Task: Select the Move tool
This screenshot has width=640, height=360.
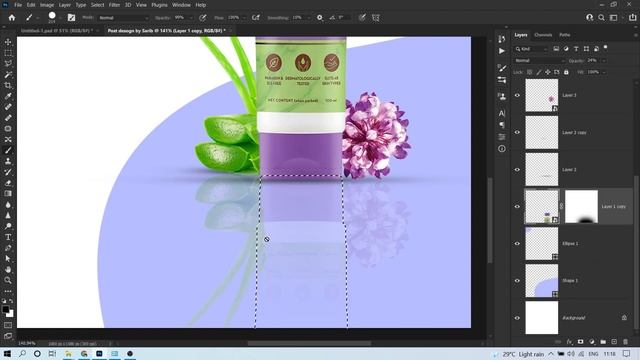Action: click(x=8, y=42)
